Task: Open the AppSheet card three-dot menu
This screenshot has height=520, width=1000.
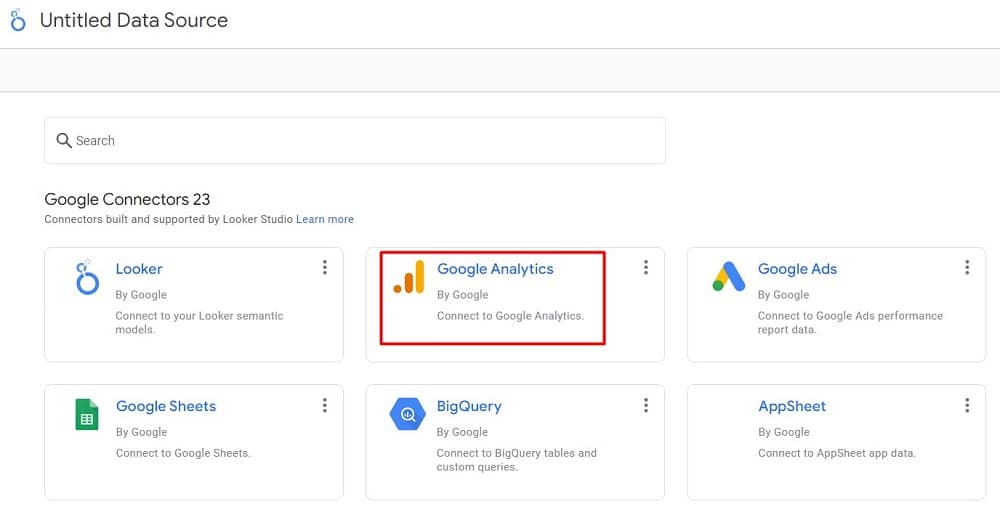Action: click(967, 405)
